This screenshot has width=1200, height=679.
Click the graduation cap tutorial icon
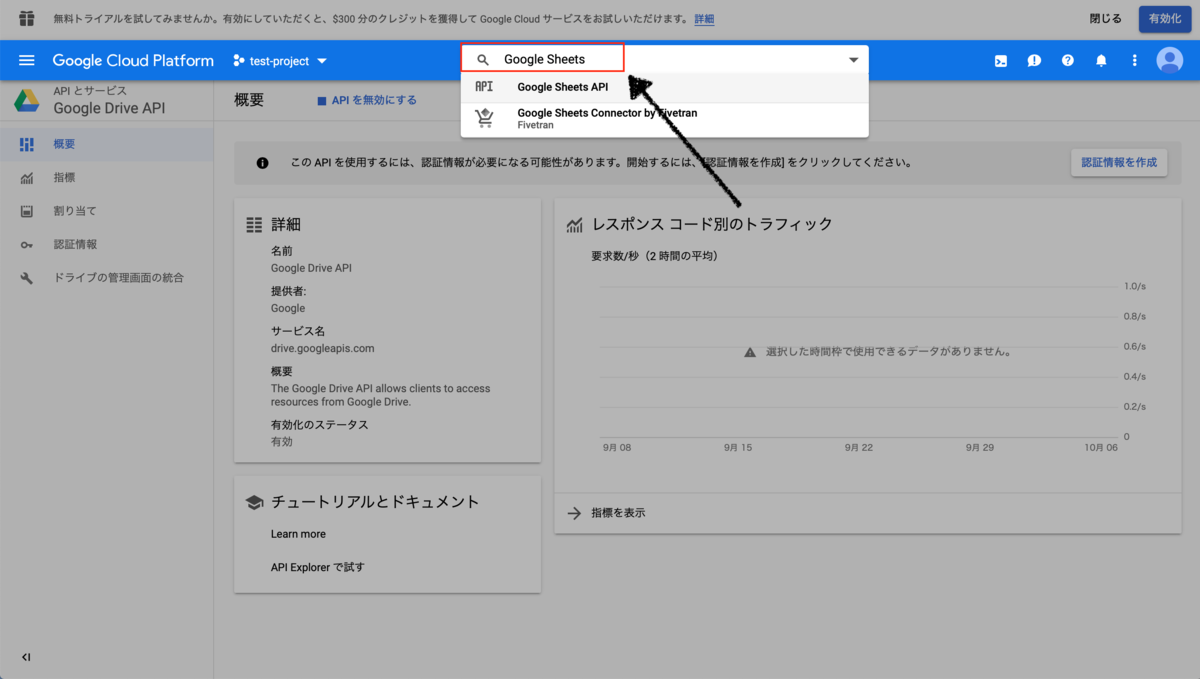coord(254,502)
